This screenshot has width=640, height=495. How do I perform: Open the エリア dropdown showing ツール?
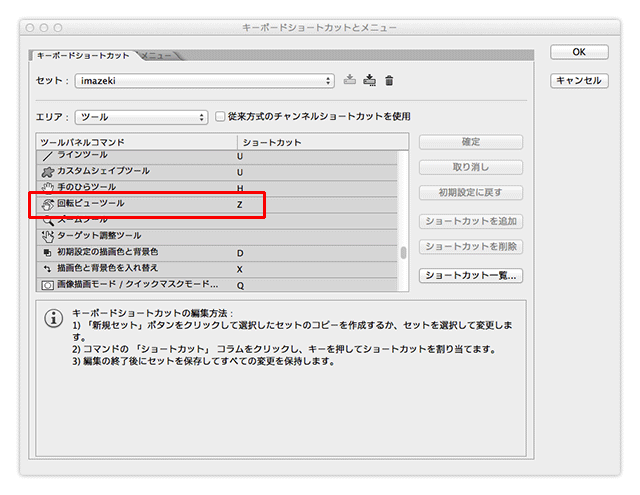tap(141, 117)
